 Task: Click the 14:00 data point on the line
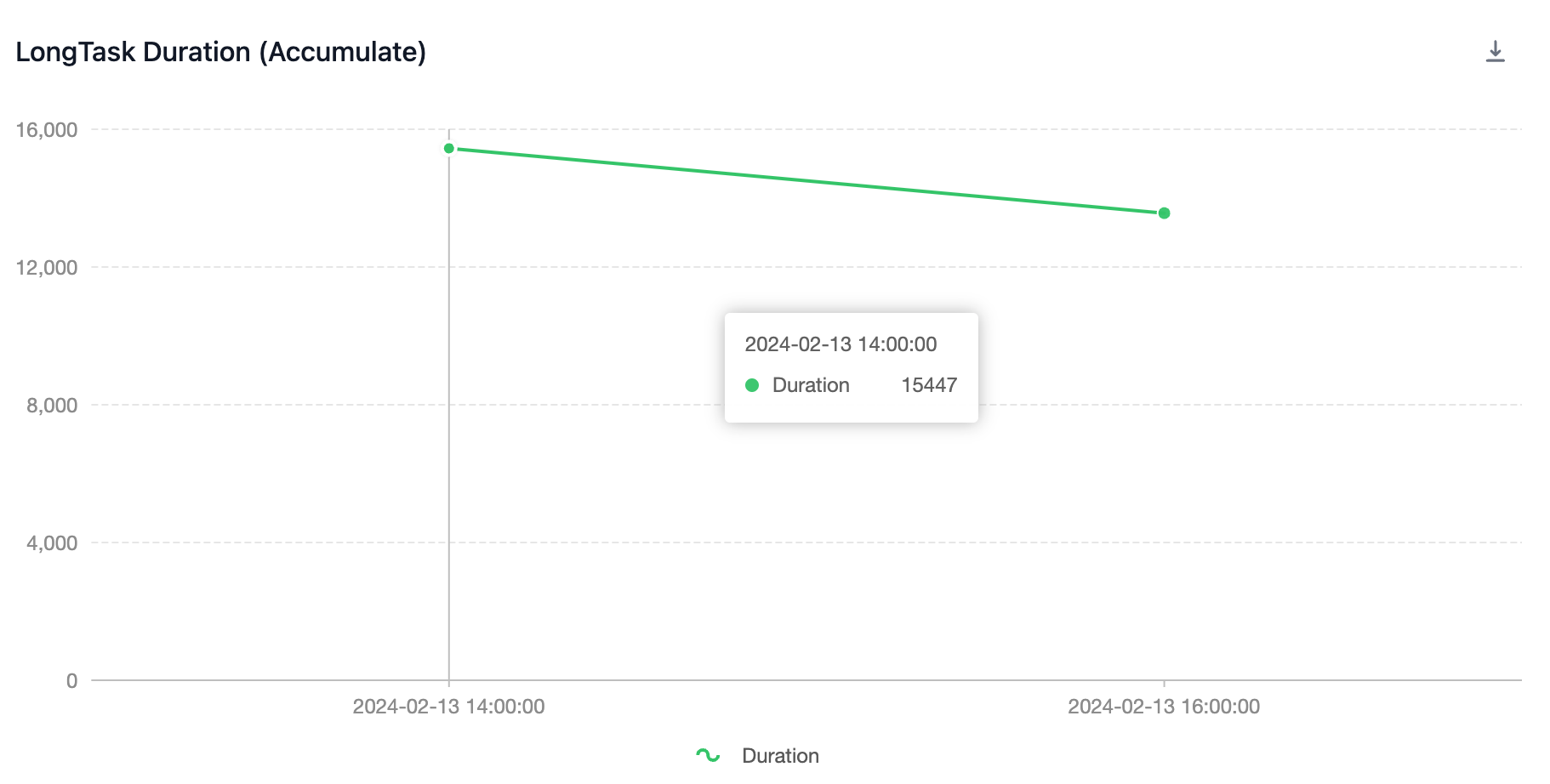pos(448,148)
